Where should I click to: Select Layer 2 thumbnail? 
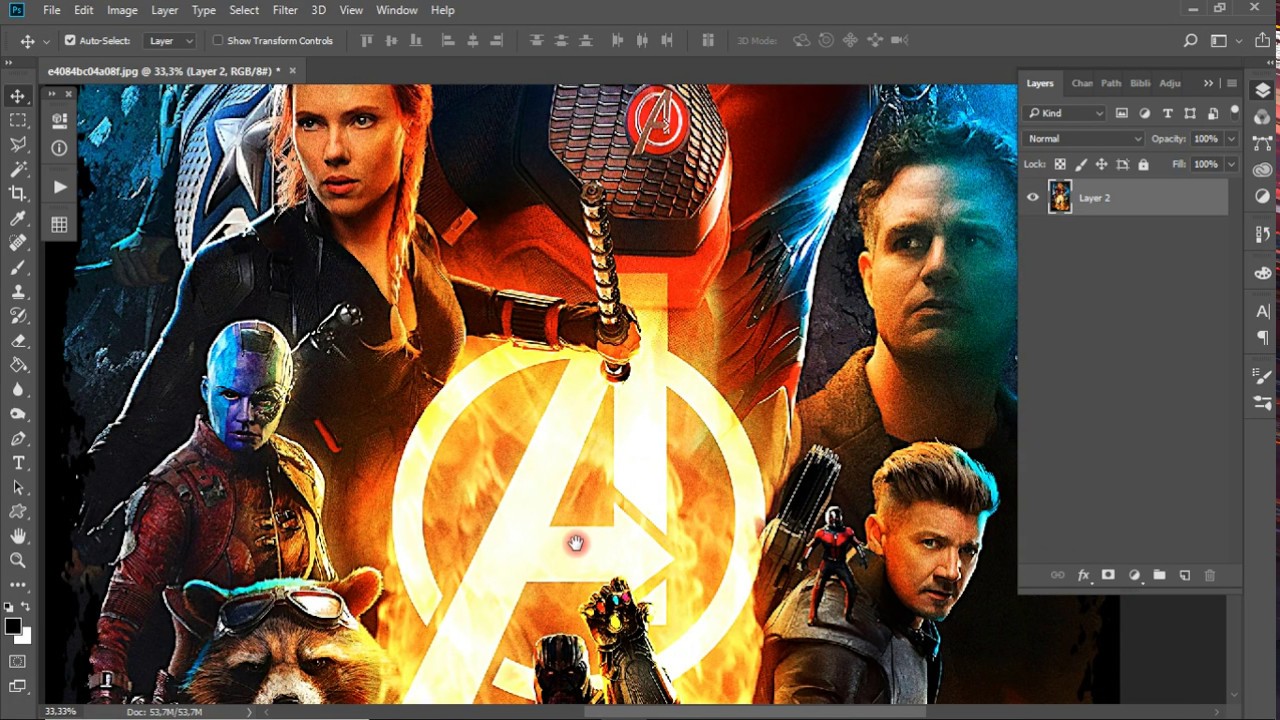1060,198
